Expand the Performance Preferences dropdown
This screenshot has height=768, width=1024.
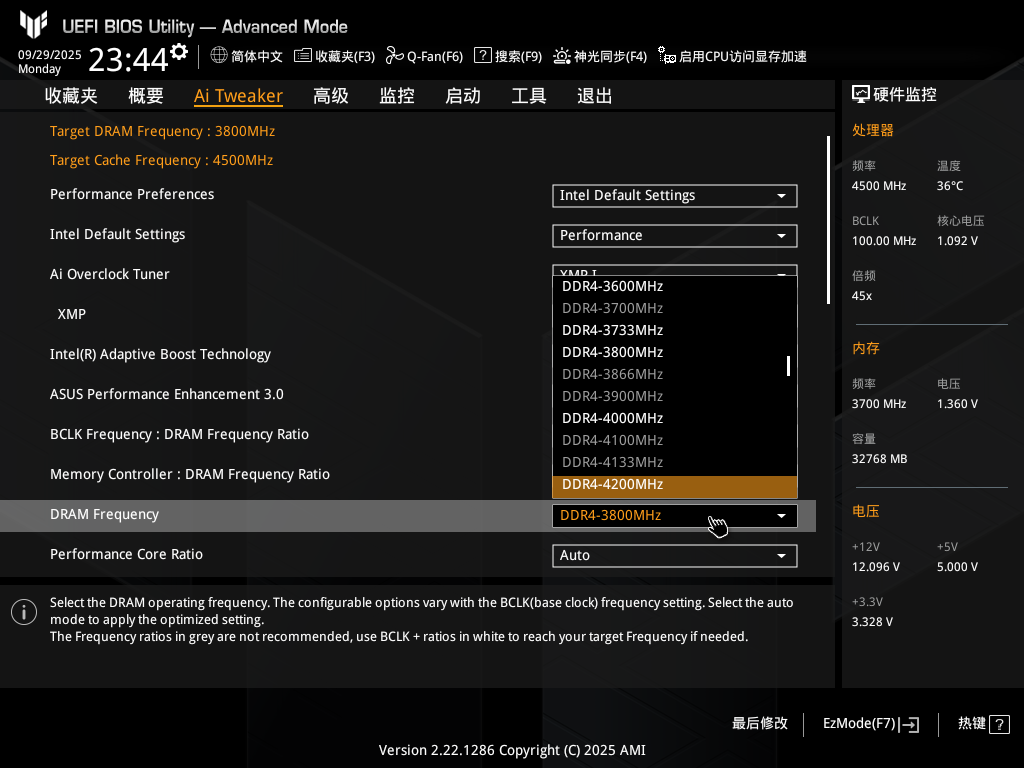[x=674, y=196]
